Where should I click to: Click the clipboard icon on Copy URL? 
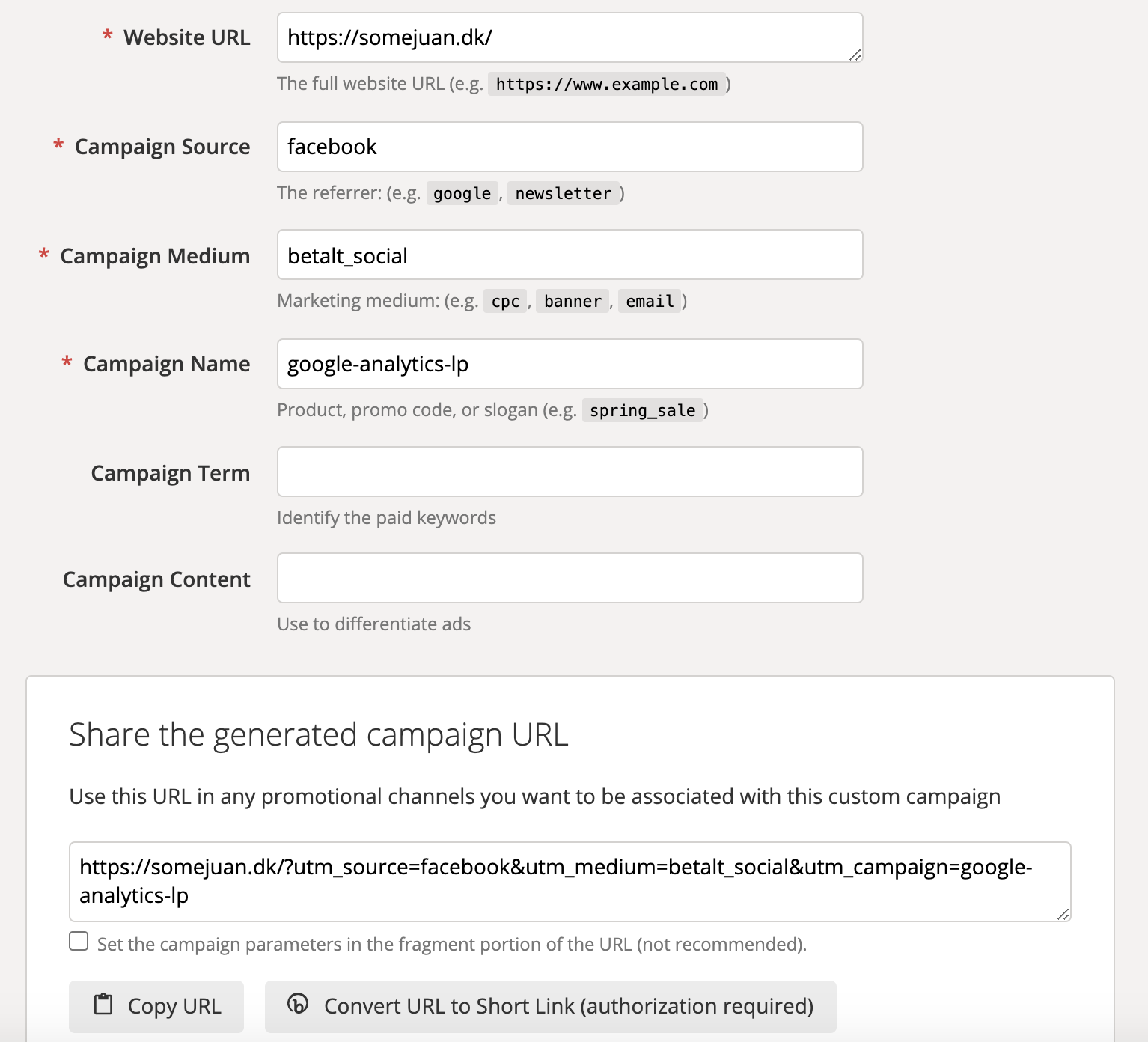click(103, 1004)
